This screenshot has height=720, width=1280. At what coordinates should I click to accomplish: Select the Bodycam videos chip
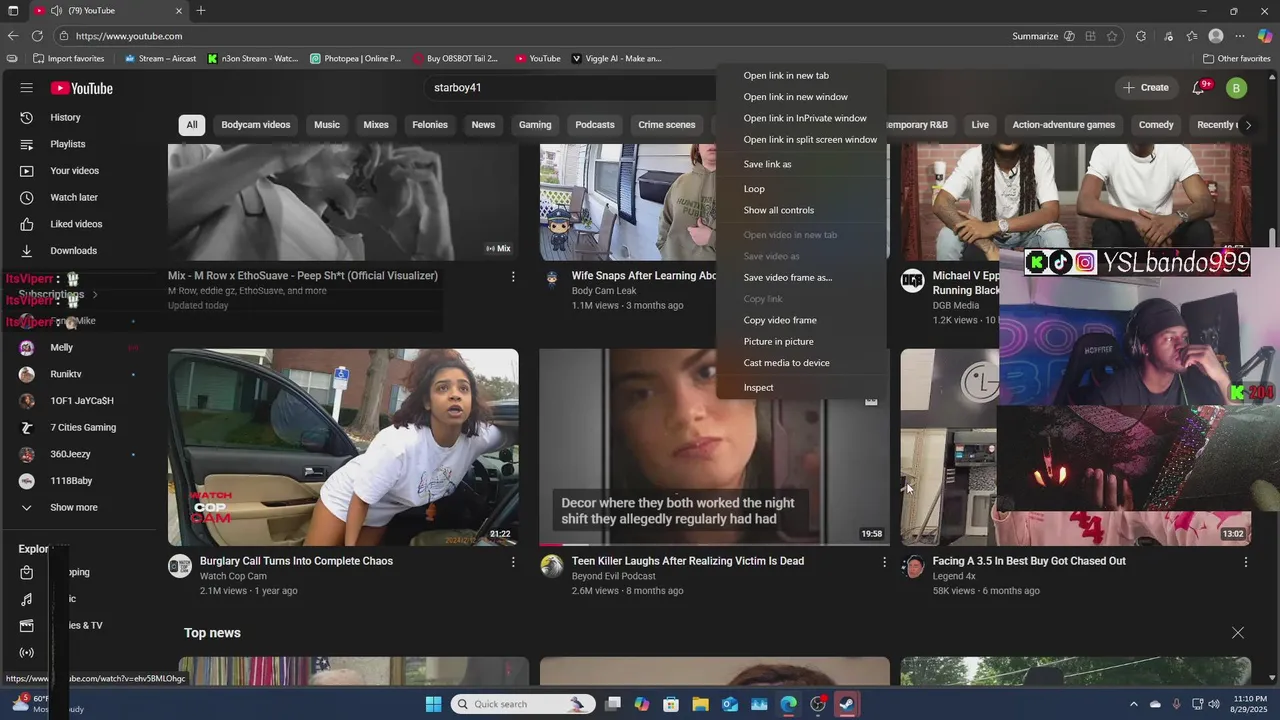pyautogui.click(x=256, y=125)
